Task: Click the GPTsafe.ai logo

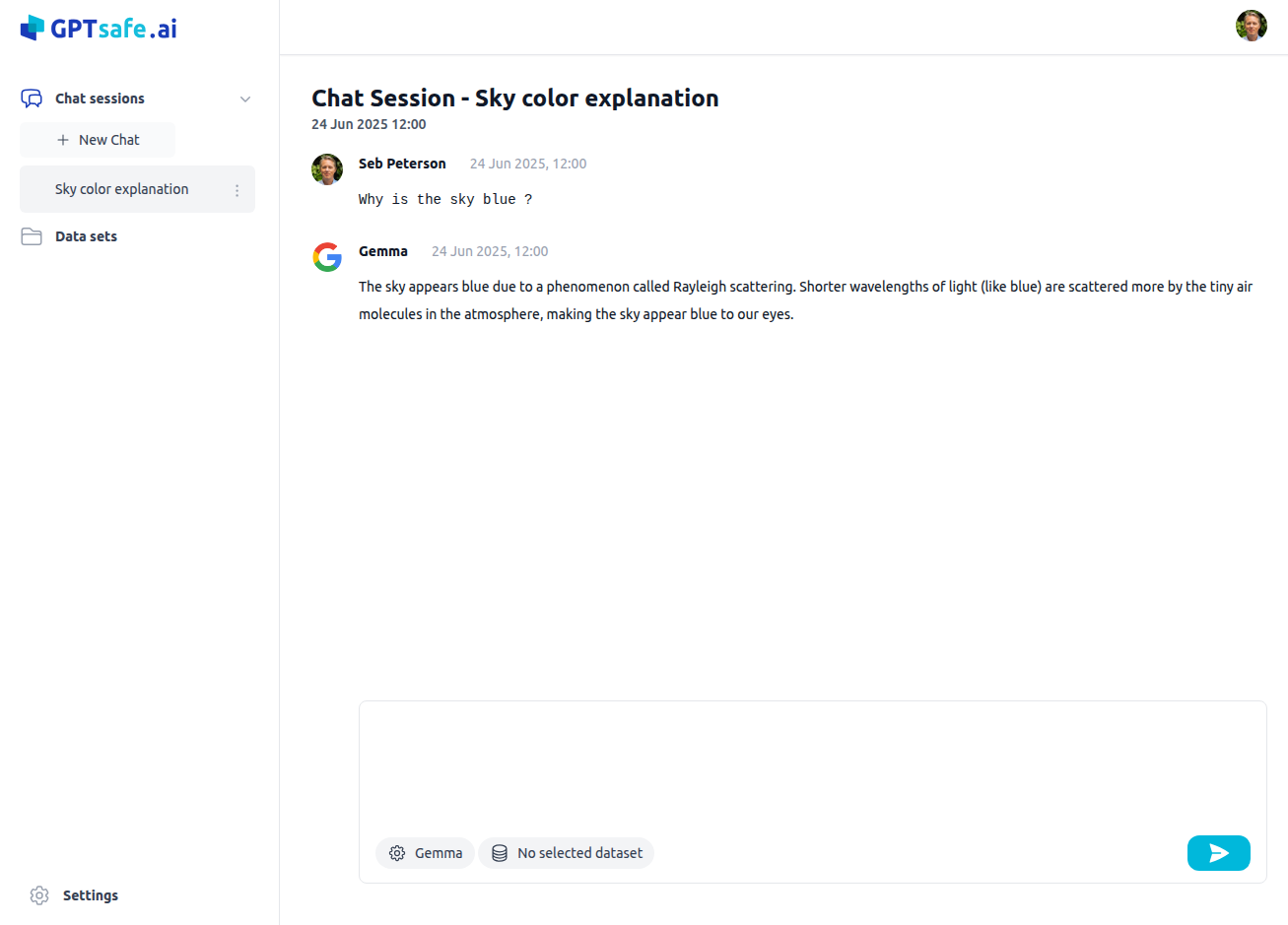Action: click(x=96, y=28)
